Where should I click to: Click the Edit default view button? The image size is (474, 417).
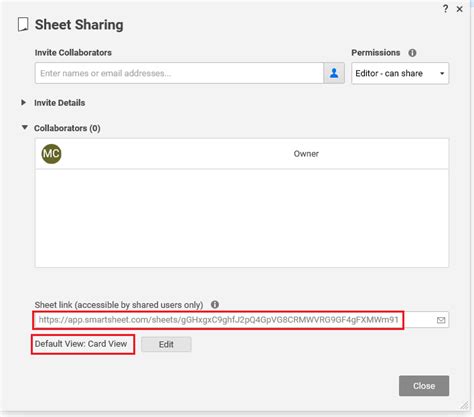tap(166, 344)
